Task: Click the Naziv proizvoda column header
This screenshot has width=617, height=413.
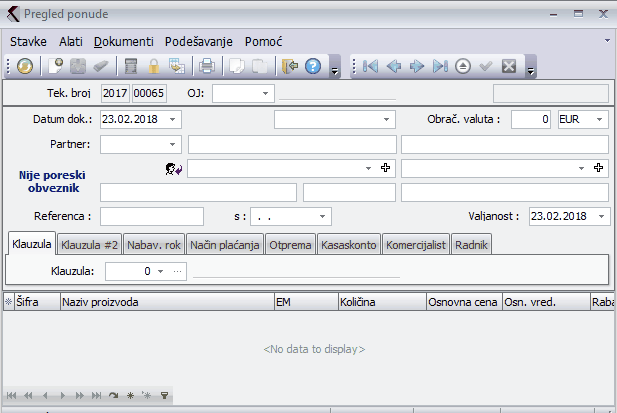Action: (x=165, y=301)
